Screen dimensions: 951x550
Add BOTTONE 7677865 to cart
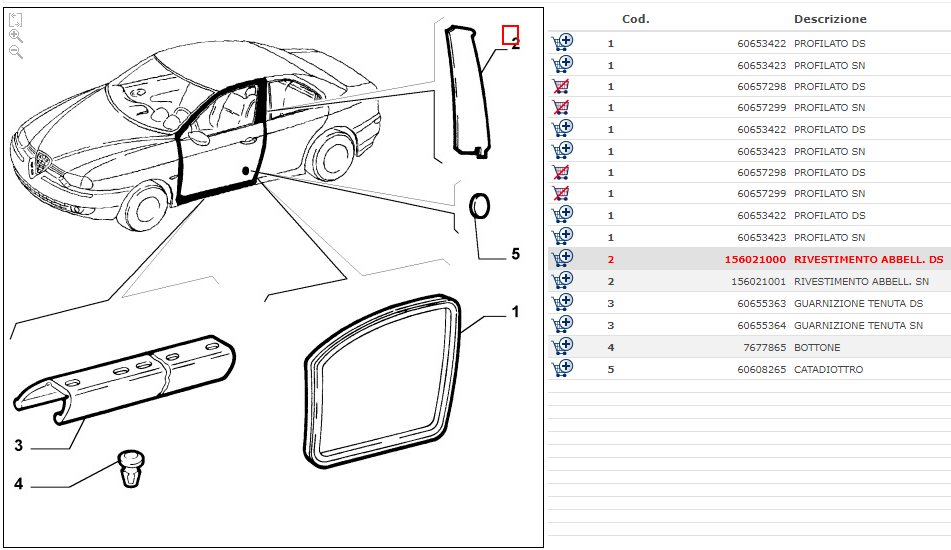point(562,347)
